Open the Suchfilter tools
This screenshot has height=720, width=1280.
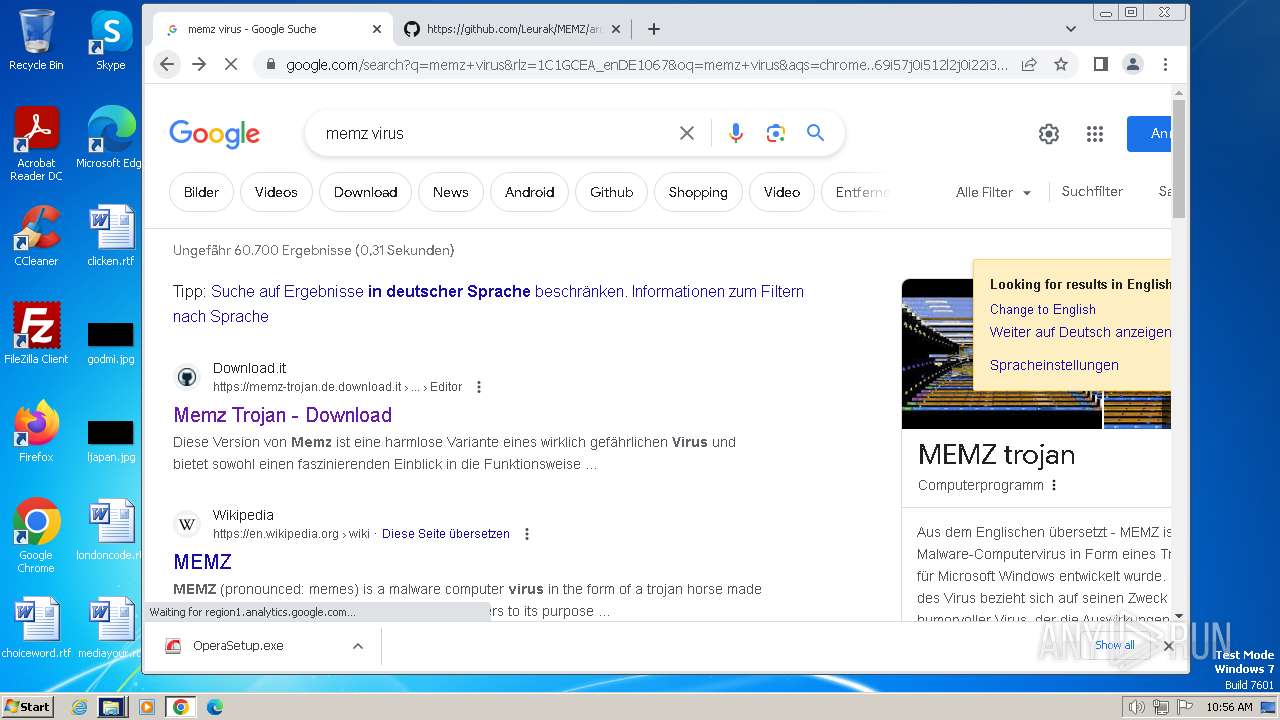pyautogui.click(x=1092, y=191)
